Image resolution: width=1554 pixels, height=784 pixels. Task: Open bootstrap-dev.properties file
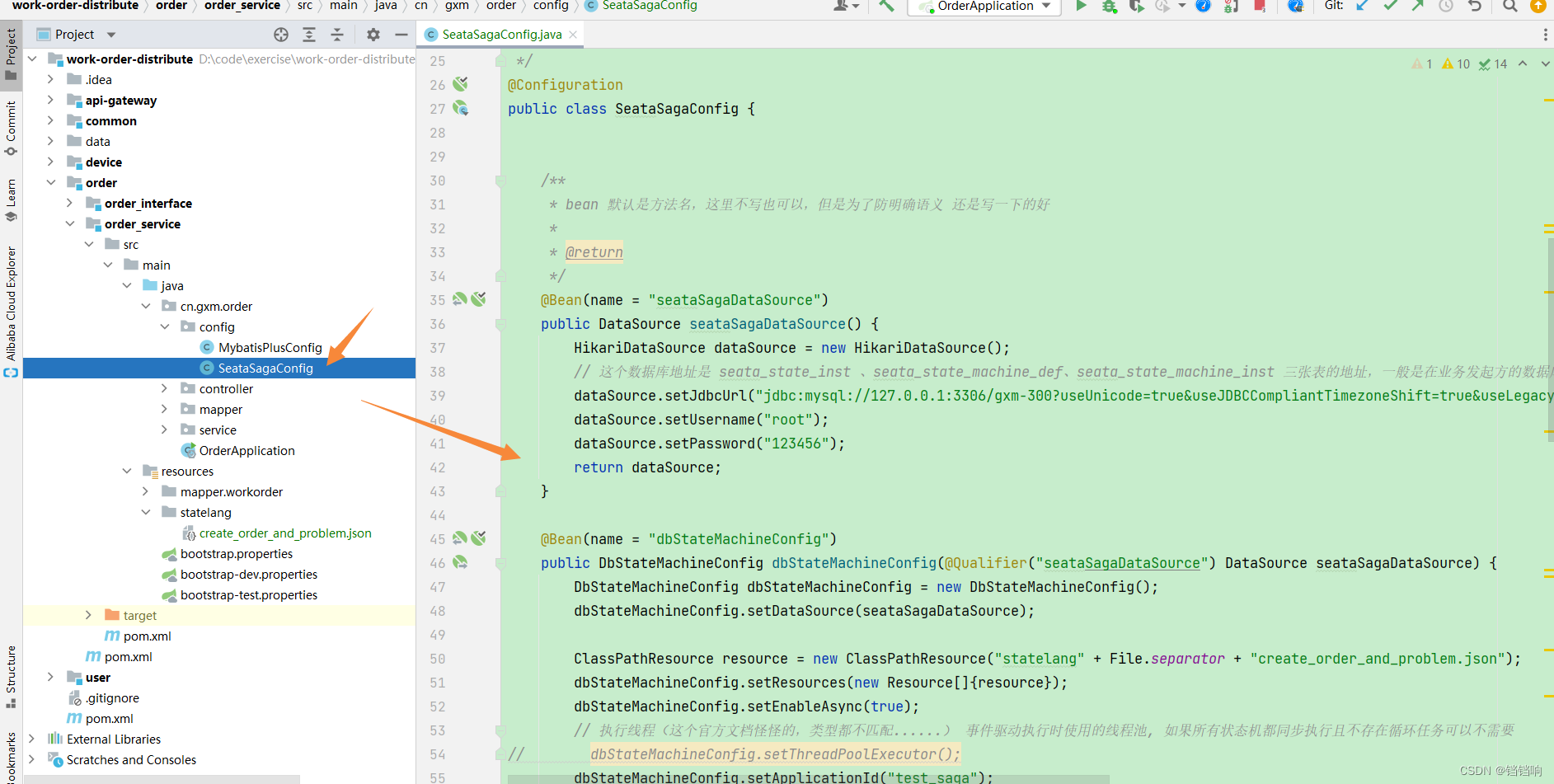249,574
